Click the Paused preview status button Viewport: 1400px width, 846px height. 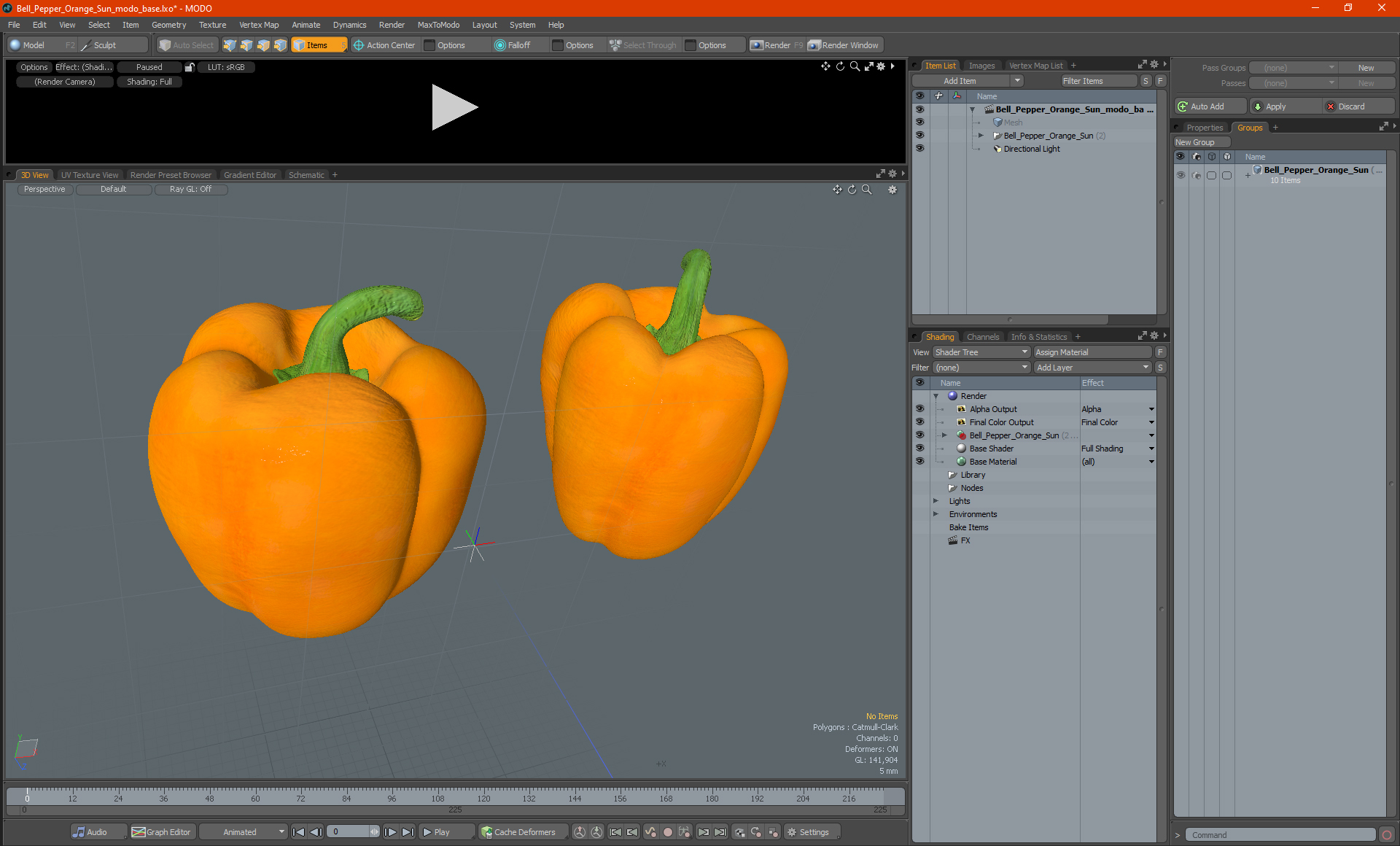click(x=149, y=67)
